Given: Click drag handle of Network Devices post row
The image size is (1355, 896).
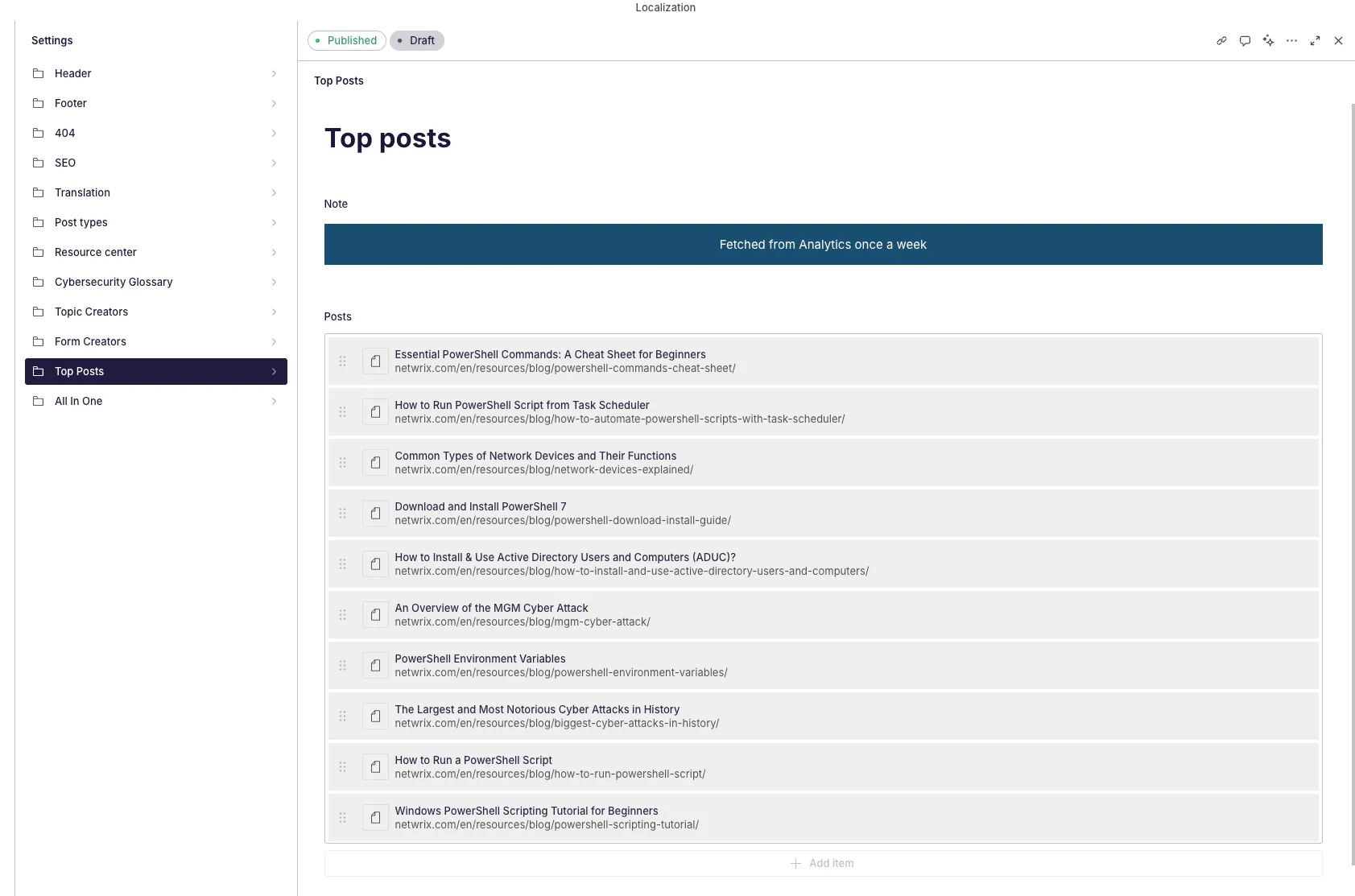Looking at the screenshot, I should click(342, 463).
